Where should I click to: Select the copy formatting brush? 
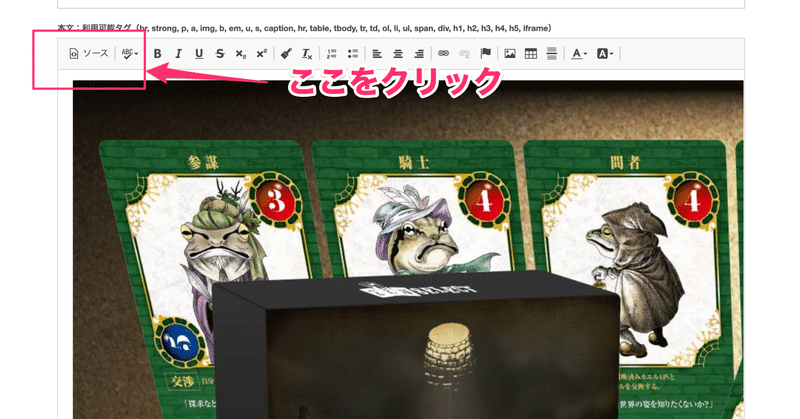[286, 54]
